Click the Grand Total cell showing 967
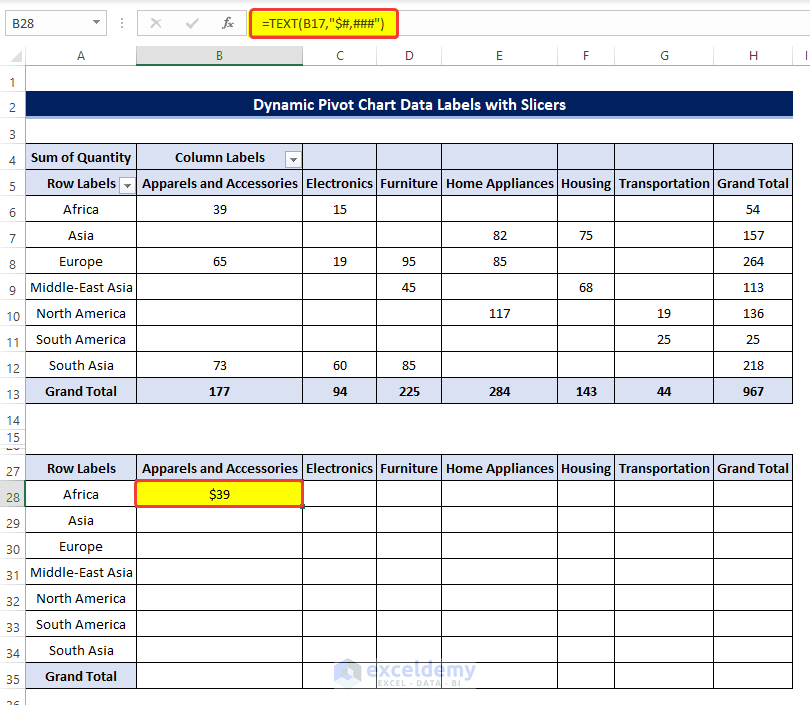Screen dimensions: 810x705 click(x=753, y=391)
